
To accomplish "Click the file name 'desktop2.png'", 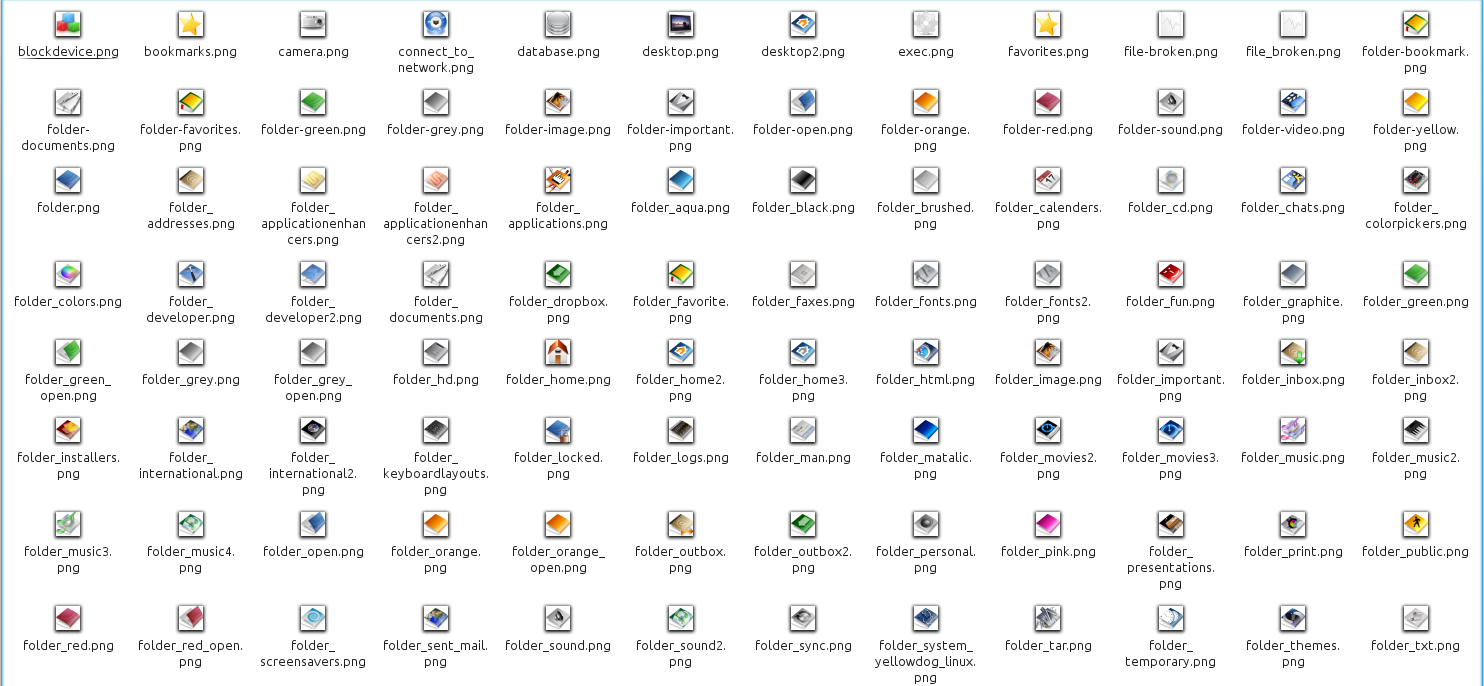I will [803, 52].
